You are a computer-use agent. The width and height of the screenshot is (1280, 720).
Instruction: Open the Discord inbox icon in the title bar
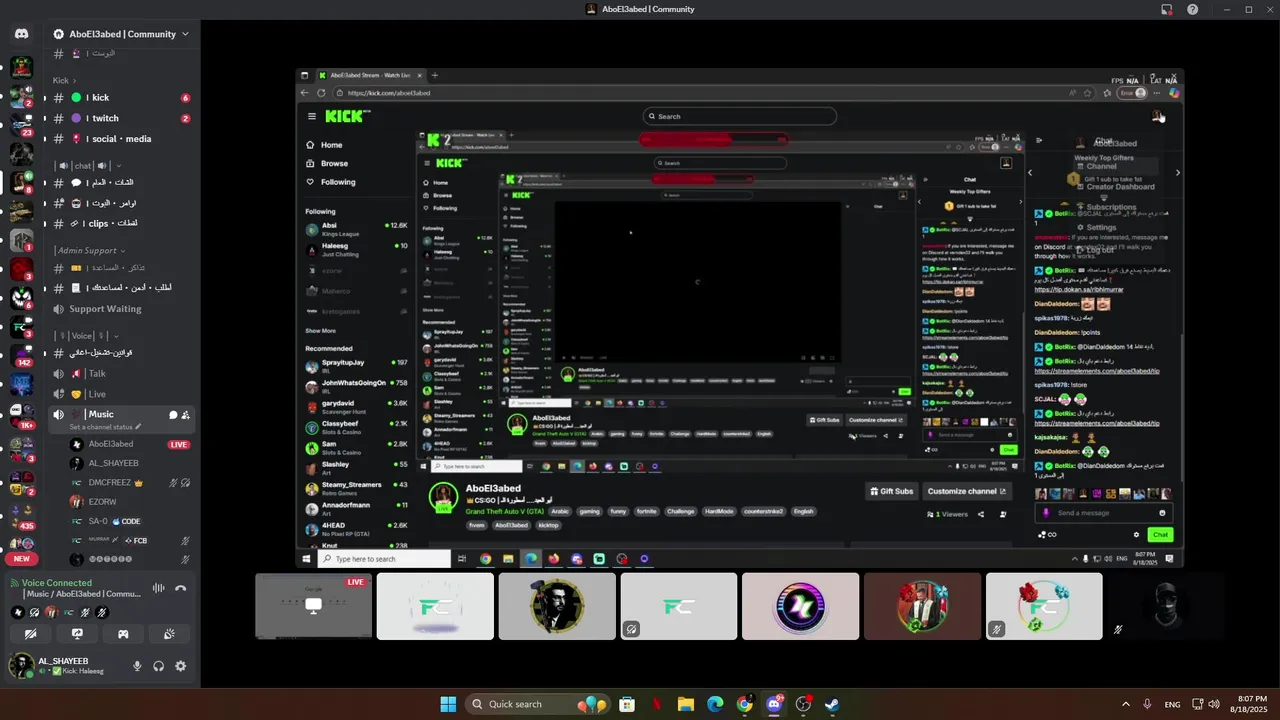click(x=1167, y=9)
